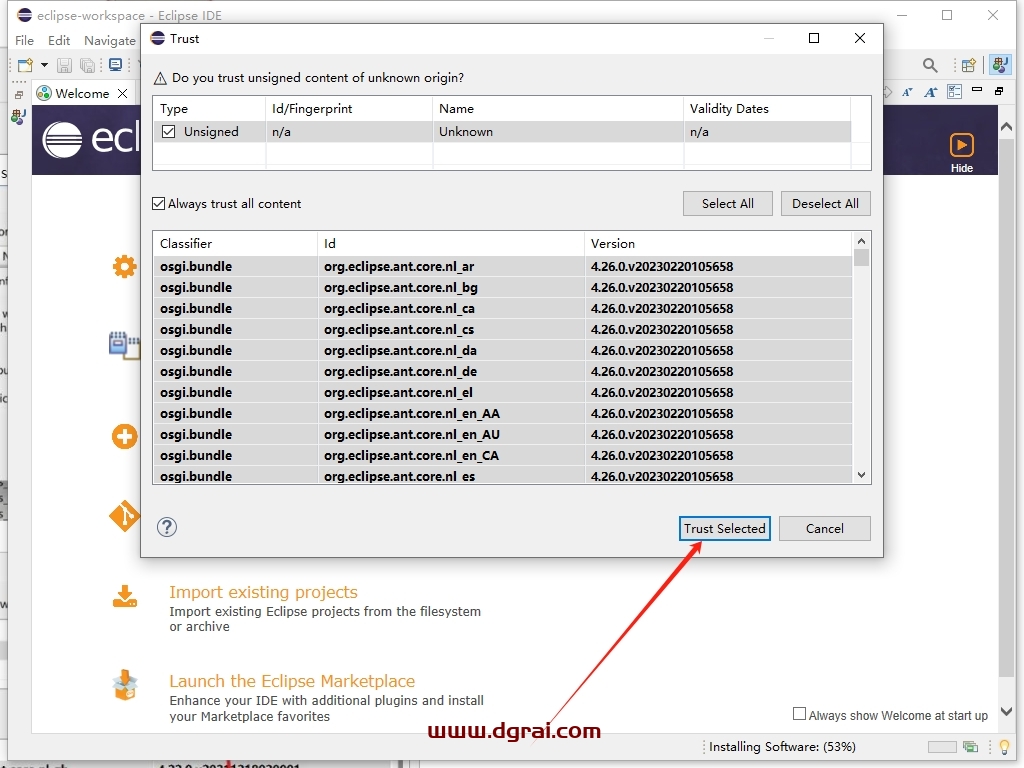This screenshot has height=768, width=1024.
Task: Click the scroll down arrow in bundle list
Action: tap(861, 475)
